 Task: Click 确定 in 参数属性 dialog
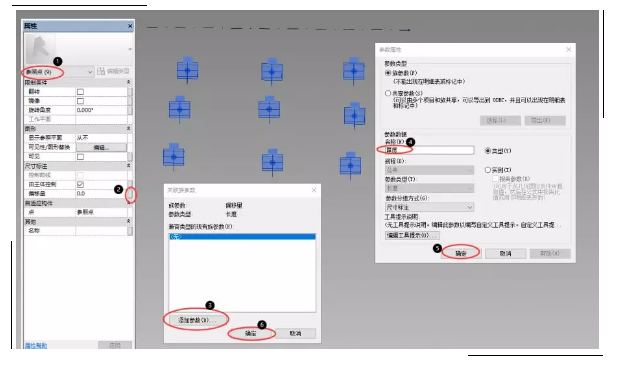(x=461, y=253)
